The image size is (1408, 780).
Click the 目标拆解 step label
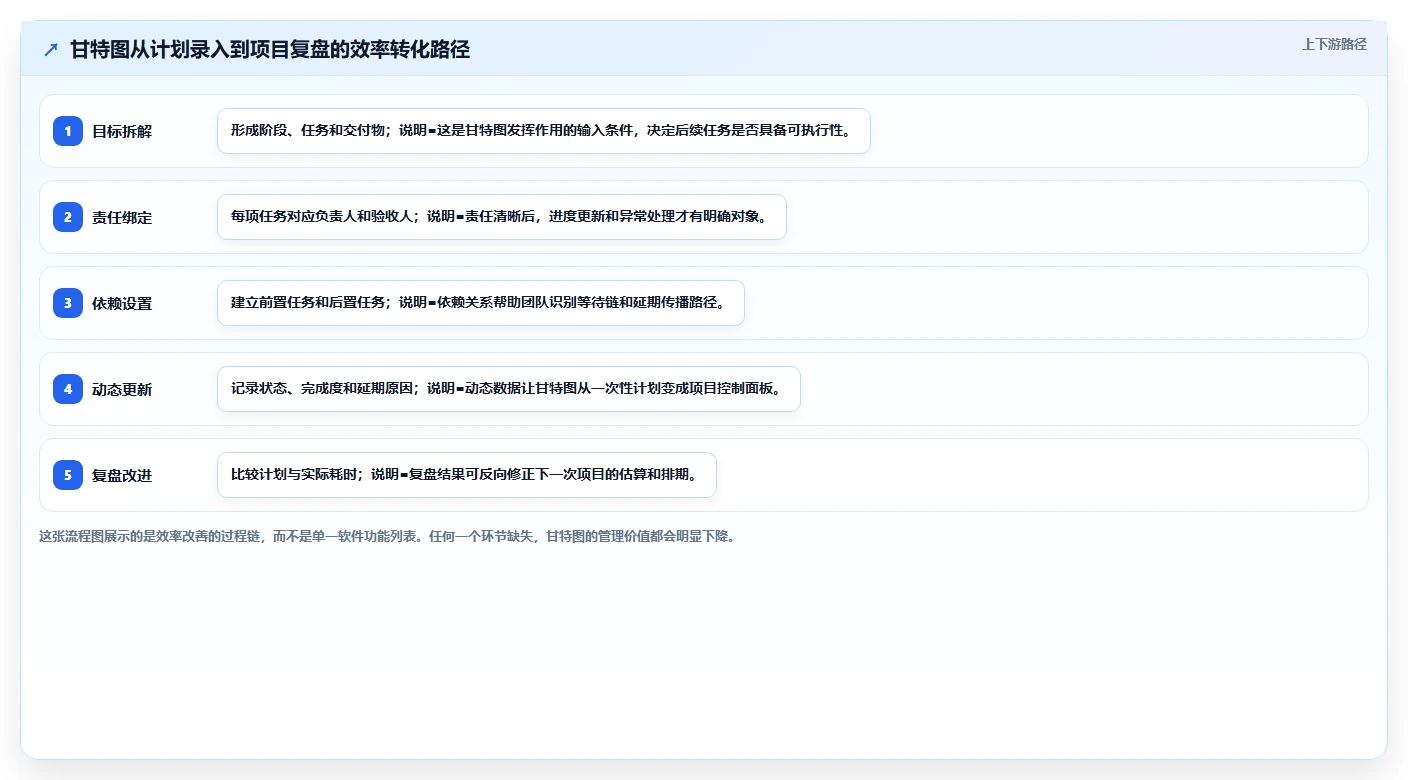click(x=122, y=131)
